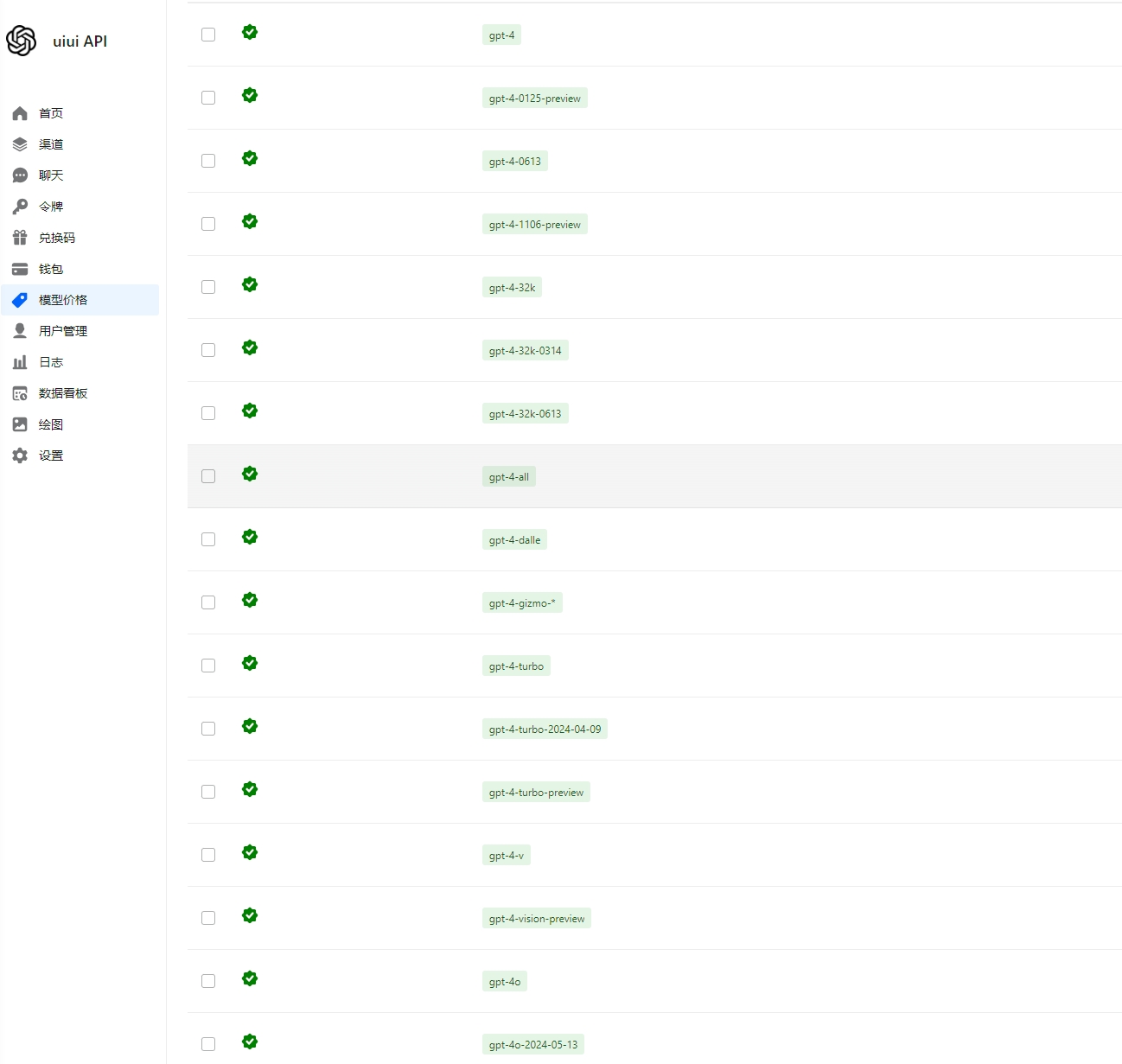Viewport: 1122px width, 1064px height.
Task: Click the gpt-4-vision-preview model tag
Action: click(x=537, y=919)
